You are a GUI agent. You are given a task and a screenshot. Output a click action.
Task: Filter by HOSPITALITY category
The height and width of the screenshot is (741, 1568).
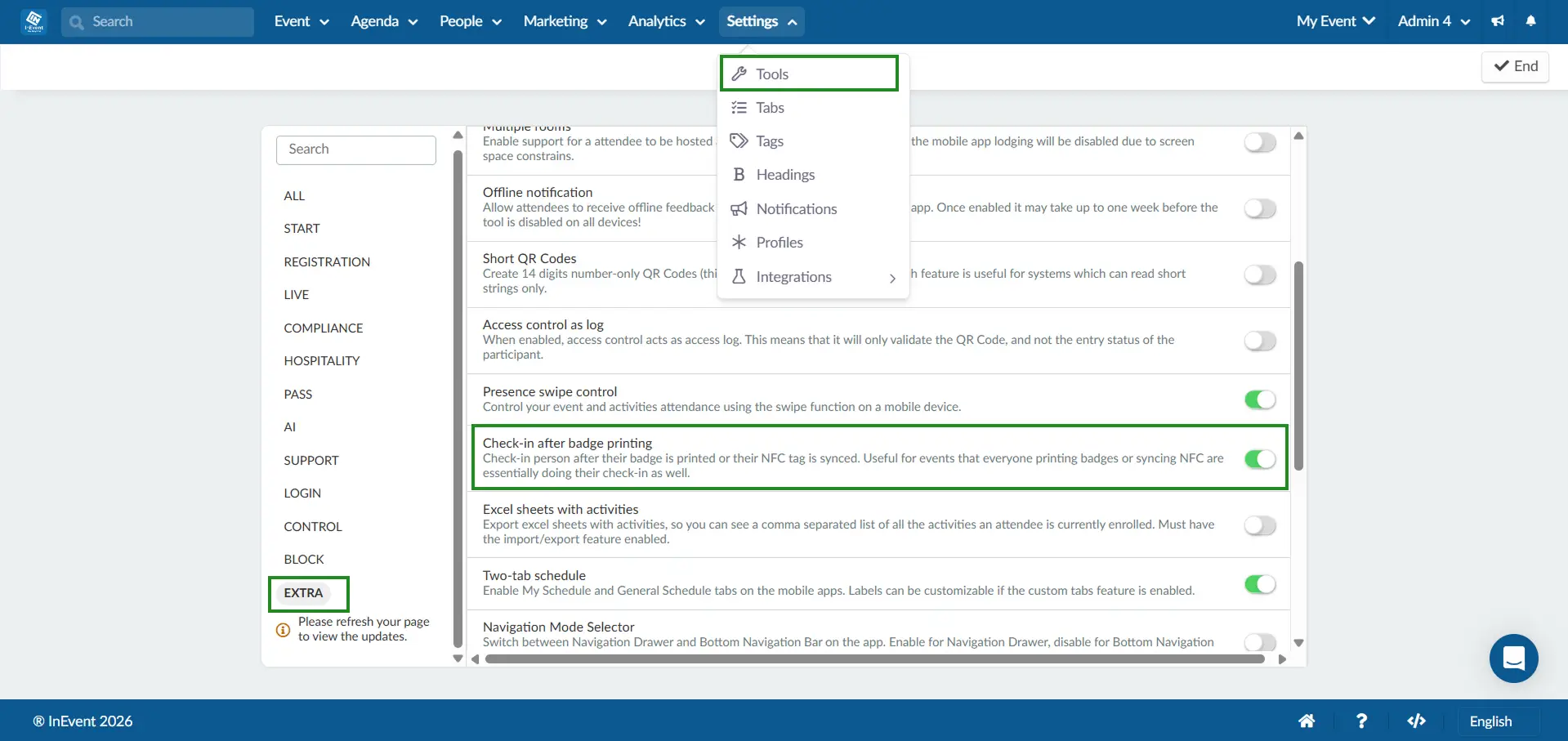click(x=322, y=361)
